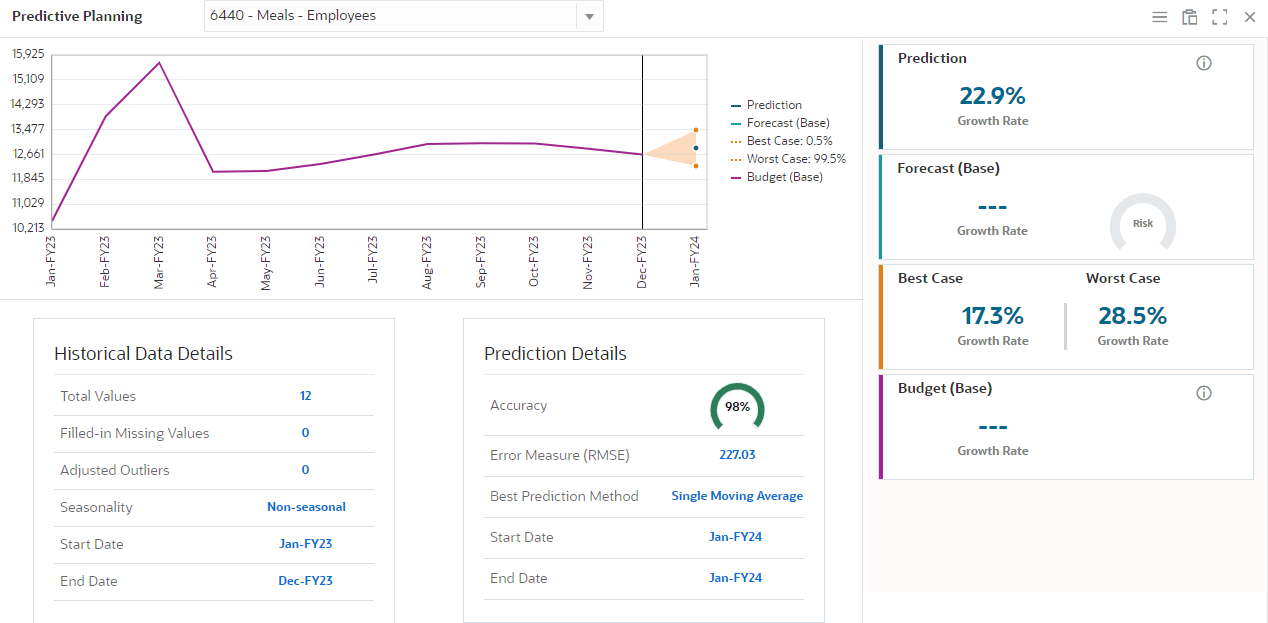Click the Worst Case heading
Image resolution: width=1268 pixels, height=623 pixels.
[1123, 278]
